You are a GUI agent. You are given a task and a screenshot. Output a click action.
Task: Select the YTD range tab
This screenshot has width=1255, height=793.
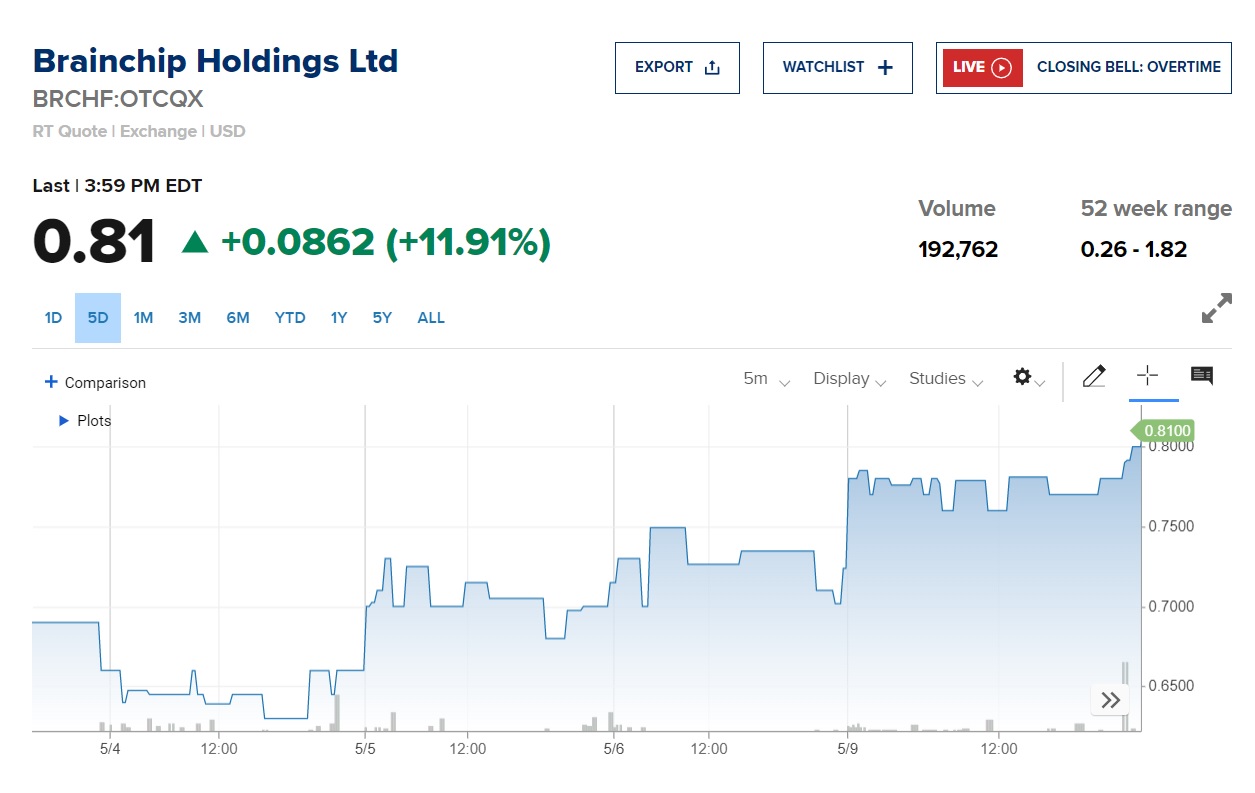(290, 318)
